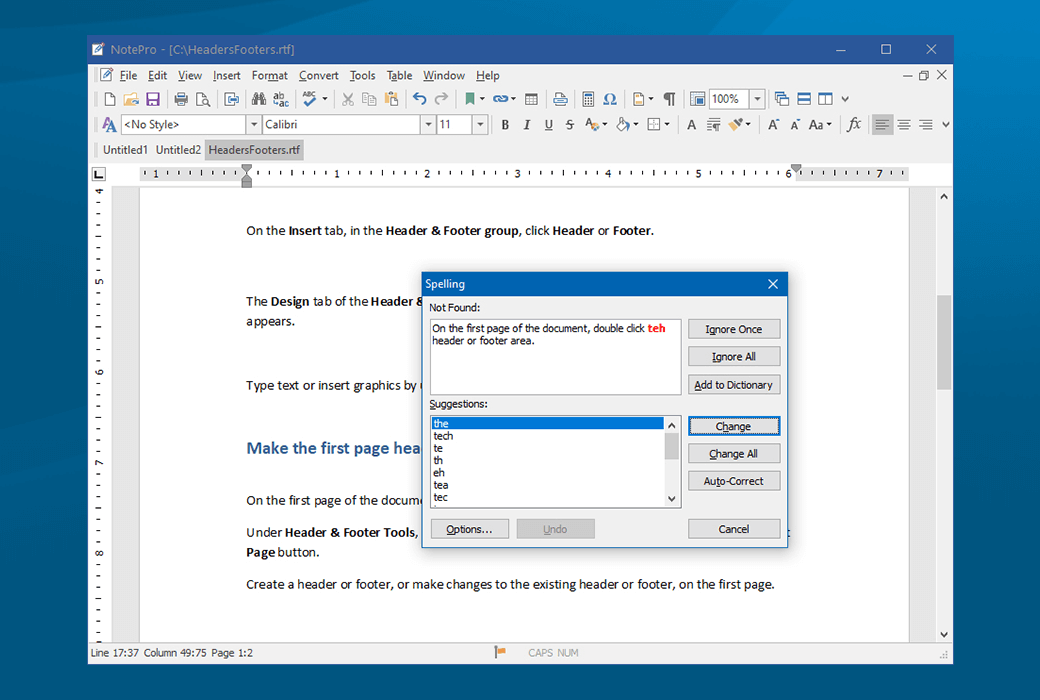1040x700 pixels.
Task: Insert a table using the table icon
Action: tap(531, 100)
